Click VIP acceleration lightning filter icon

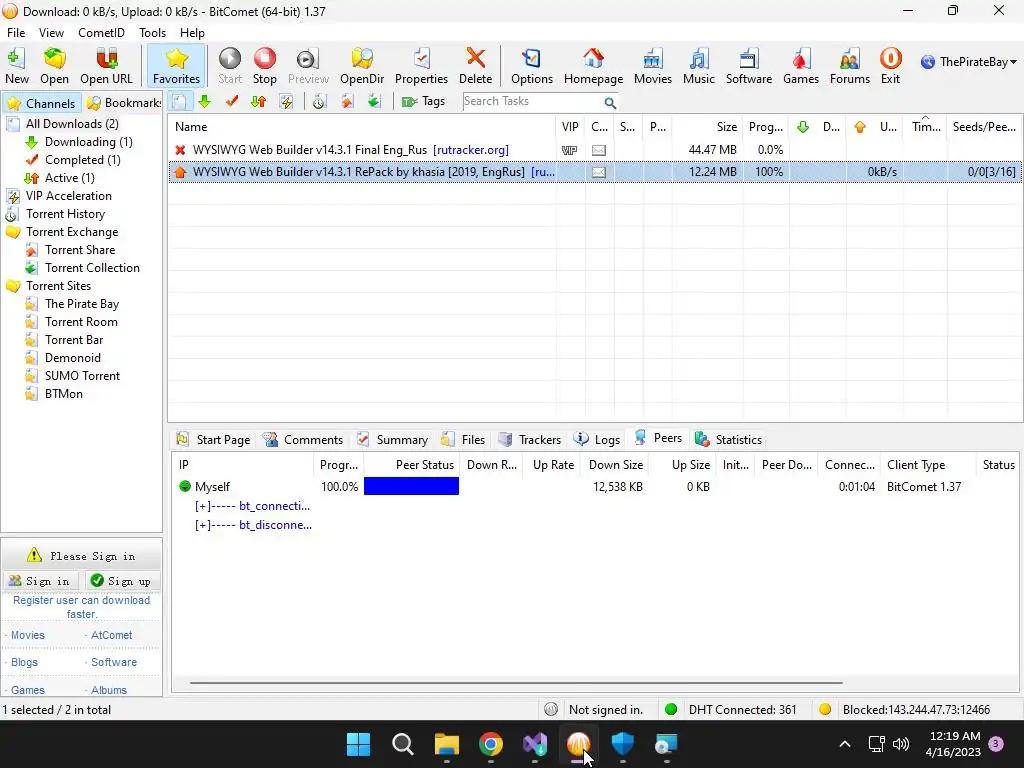click(x=286, y=101)
